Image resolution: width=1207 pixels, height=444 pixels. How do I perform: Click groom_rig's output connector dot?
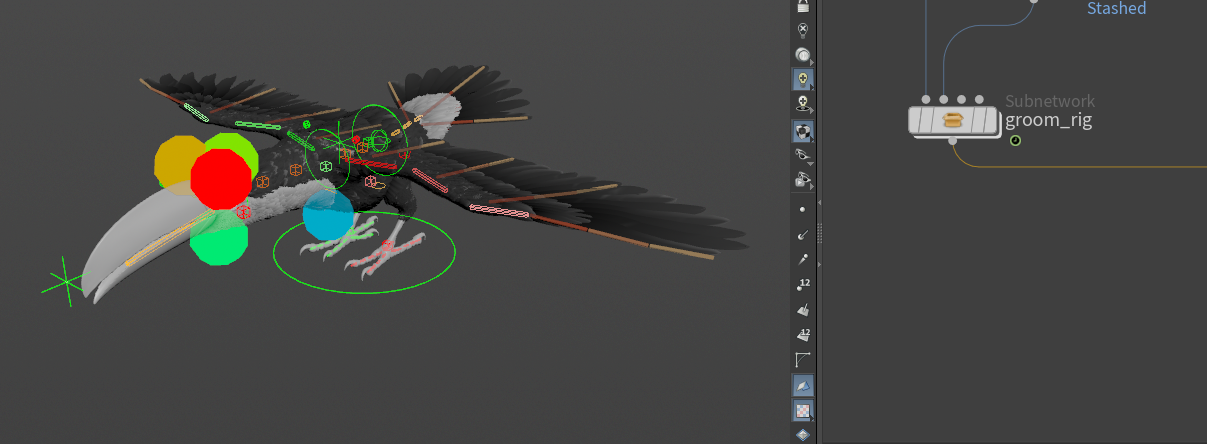[x=953, y=142]
